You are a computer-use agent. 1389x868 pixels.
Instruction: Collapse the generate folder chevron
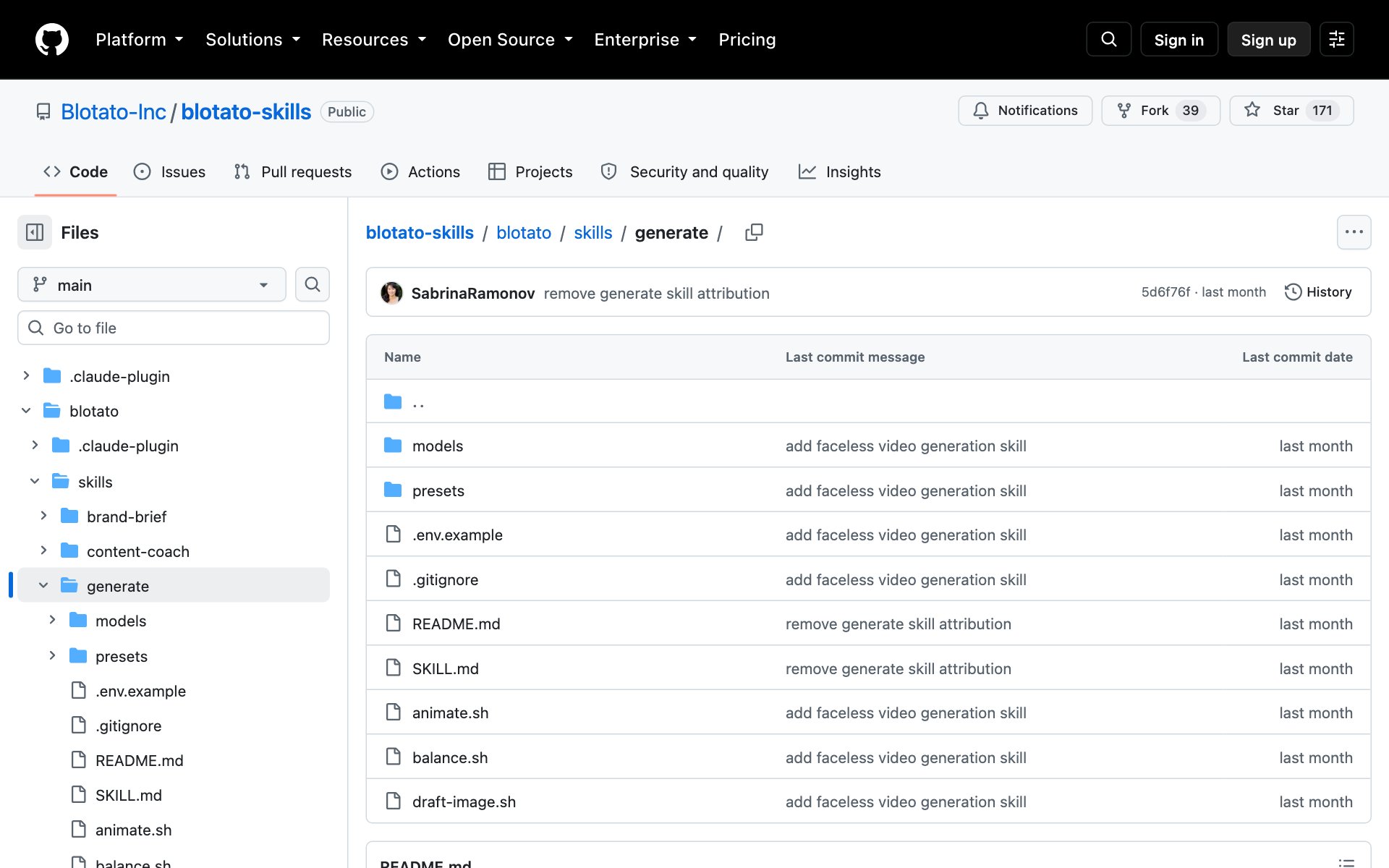(43, 585)
